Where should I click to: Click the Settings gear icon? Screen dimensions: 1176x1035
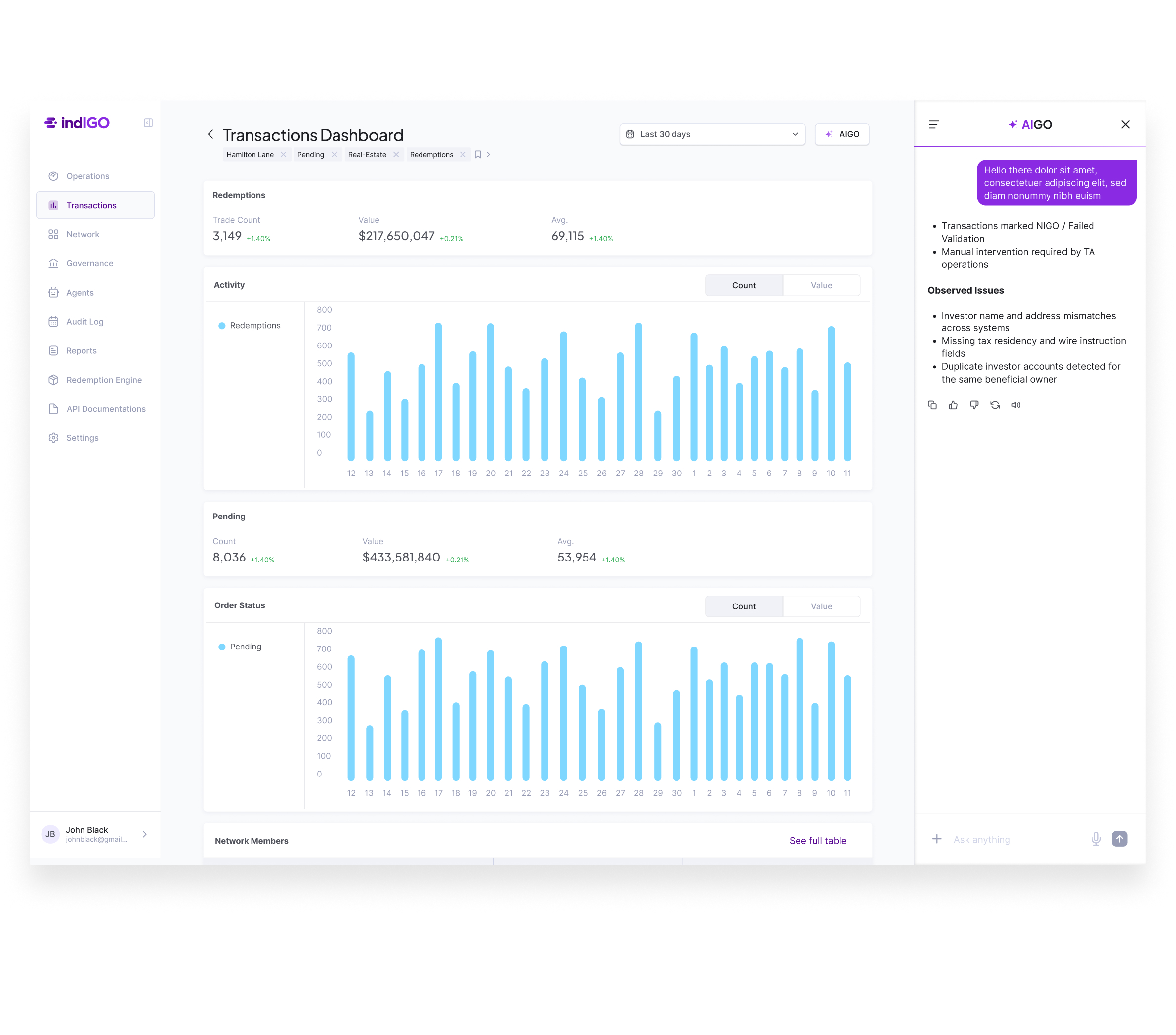[53, 438]
